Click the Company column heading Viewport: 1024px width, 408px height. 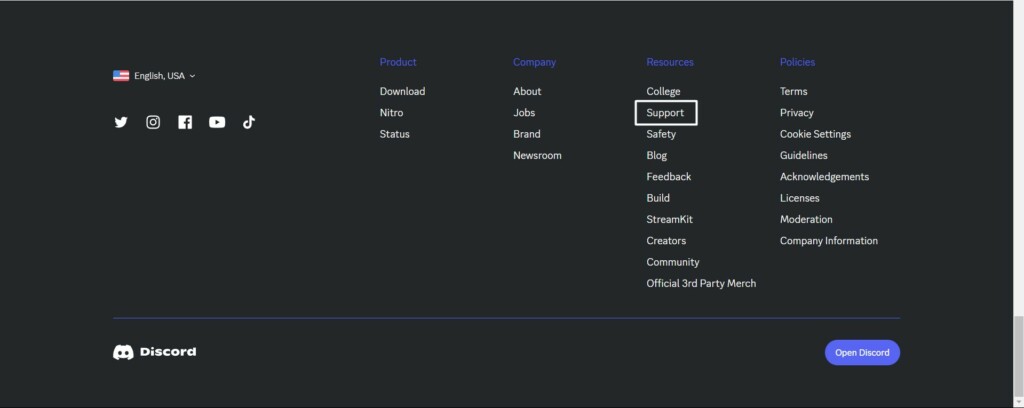[534, 62]
